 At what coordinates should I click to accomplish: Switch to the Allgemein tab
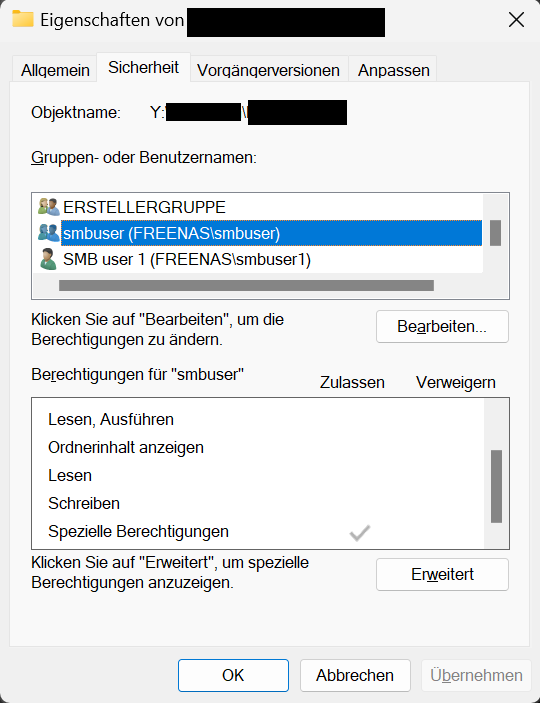pos(55,70)
